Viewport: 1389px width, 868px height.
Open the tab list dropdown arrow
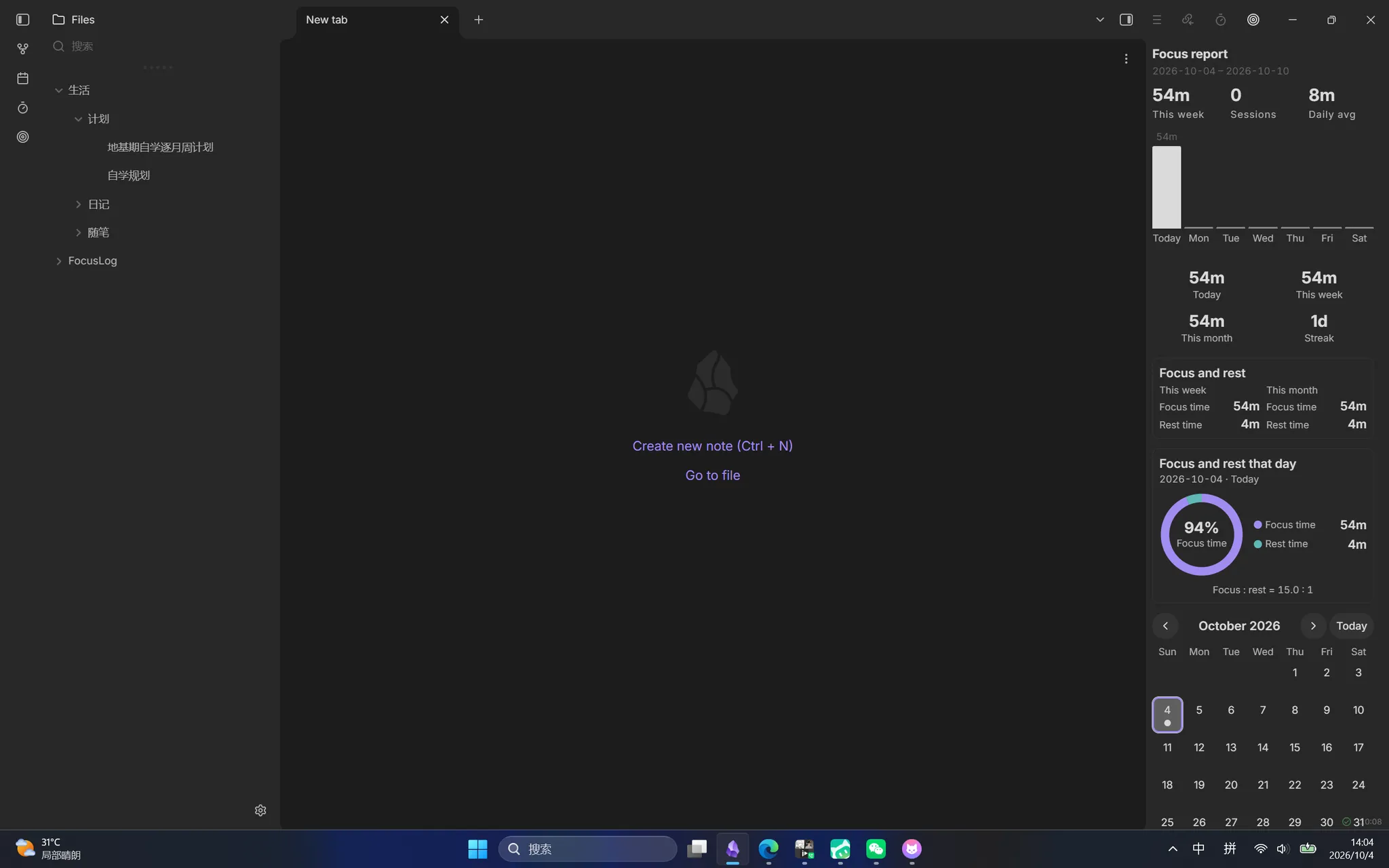pos(1100,20)
